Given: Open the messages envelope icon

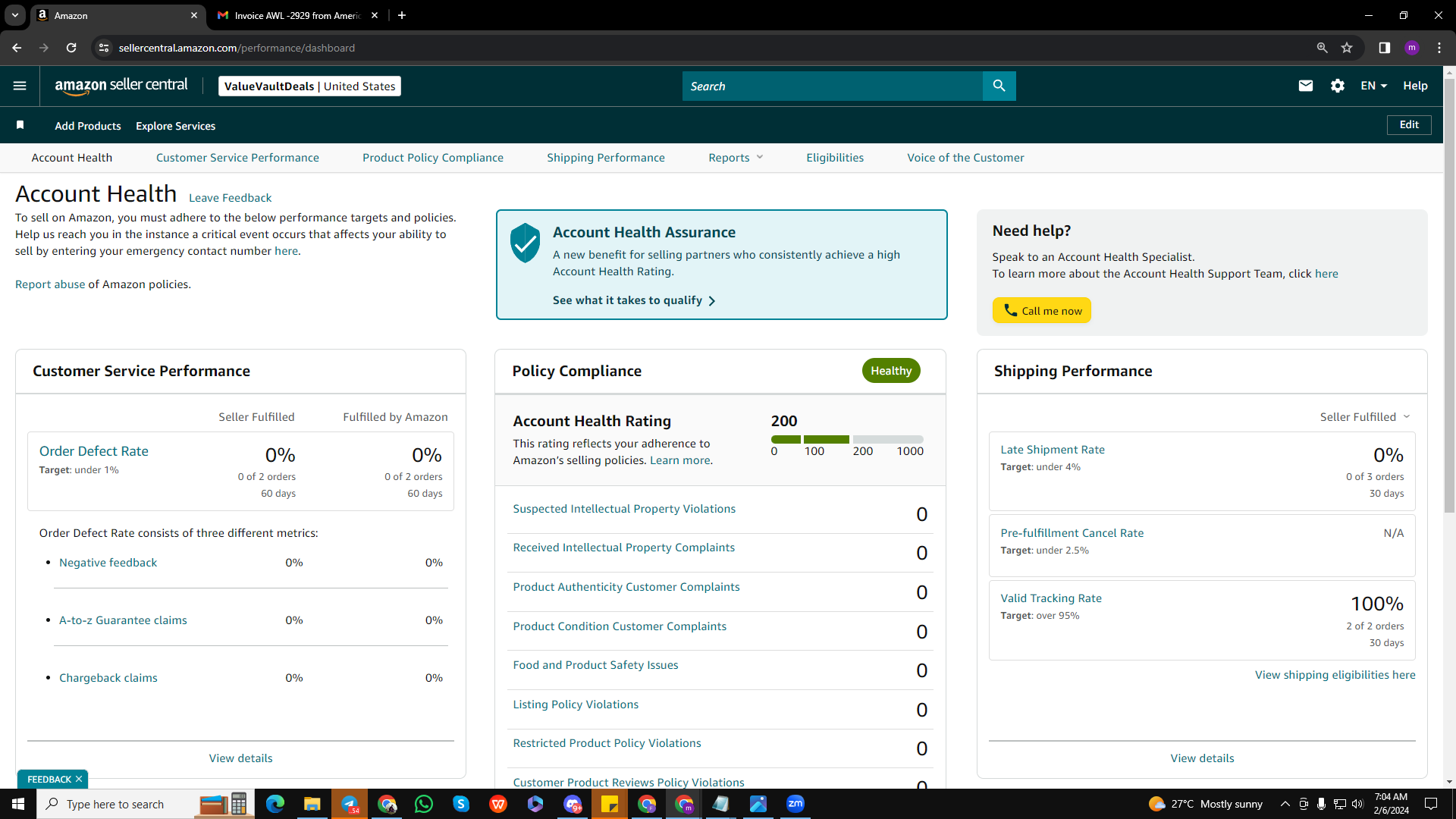Looking at the screenshot, I should 1305,86.
